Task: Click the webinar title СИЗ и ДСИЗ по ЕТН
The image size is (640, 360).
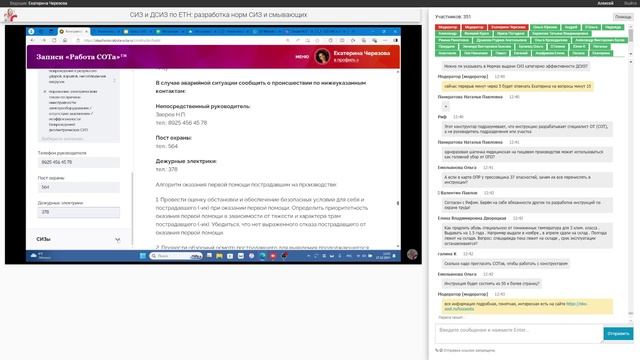Action: coord(218,15)
